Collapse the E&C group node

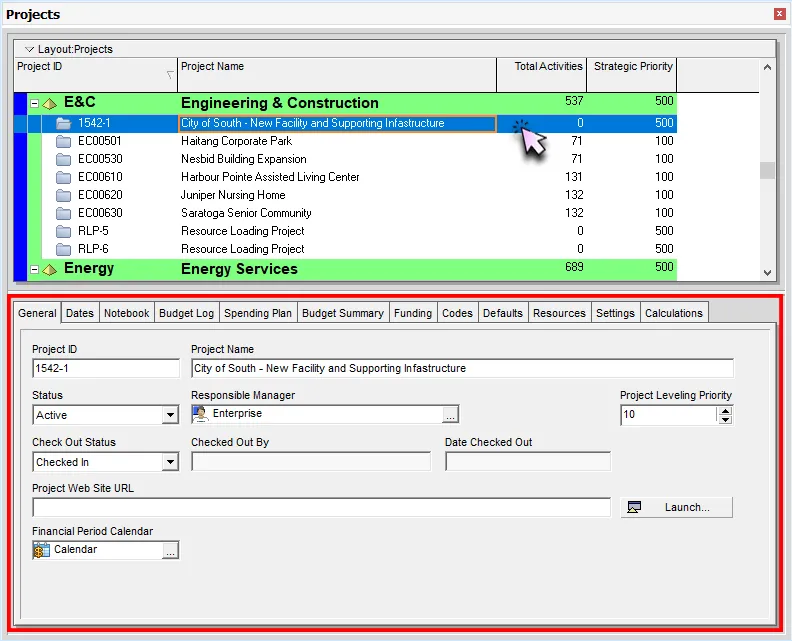(34, 103)
